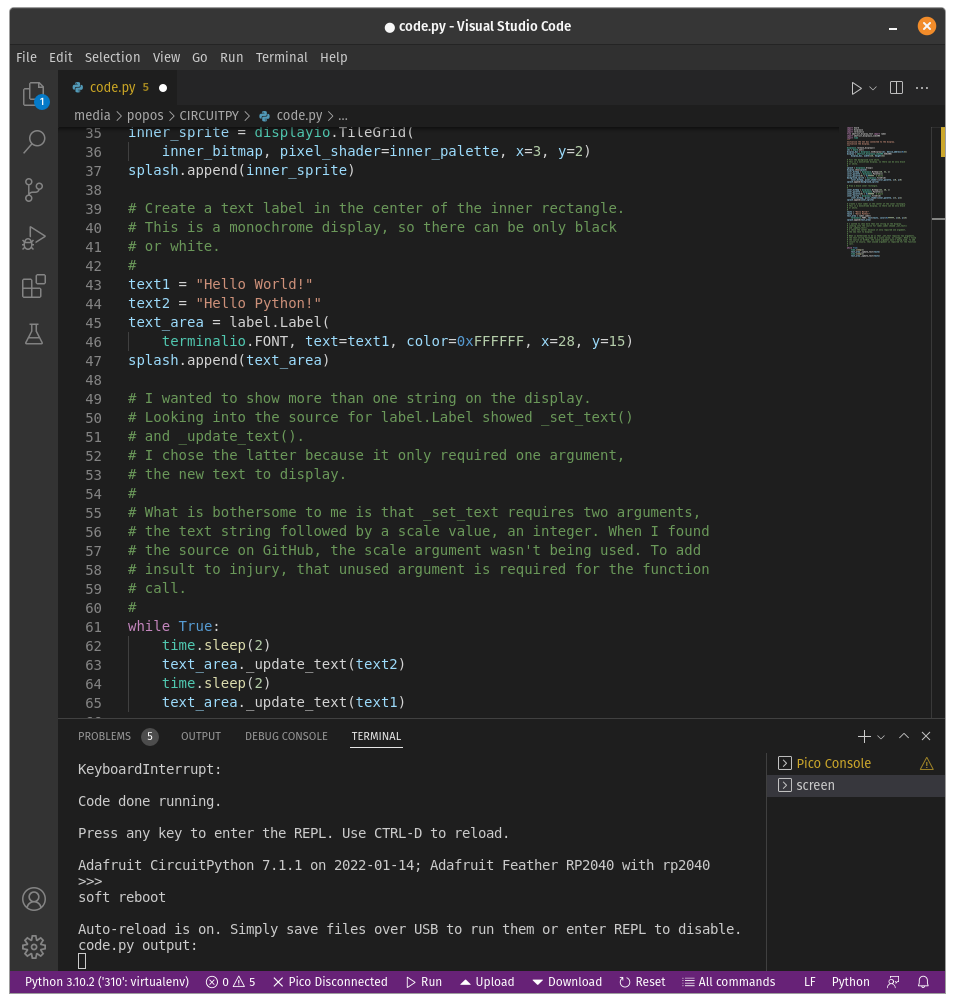Open the Edit menu

(x=61, y=58)
